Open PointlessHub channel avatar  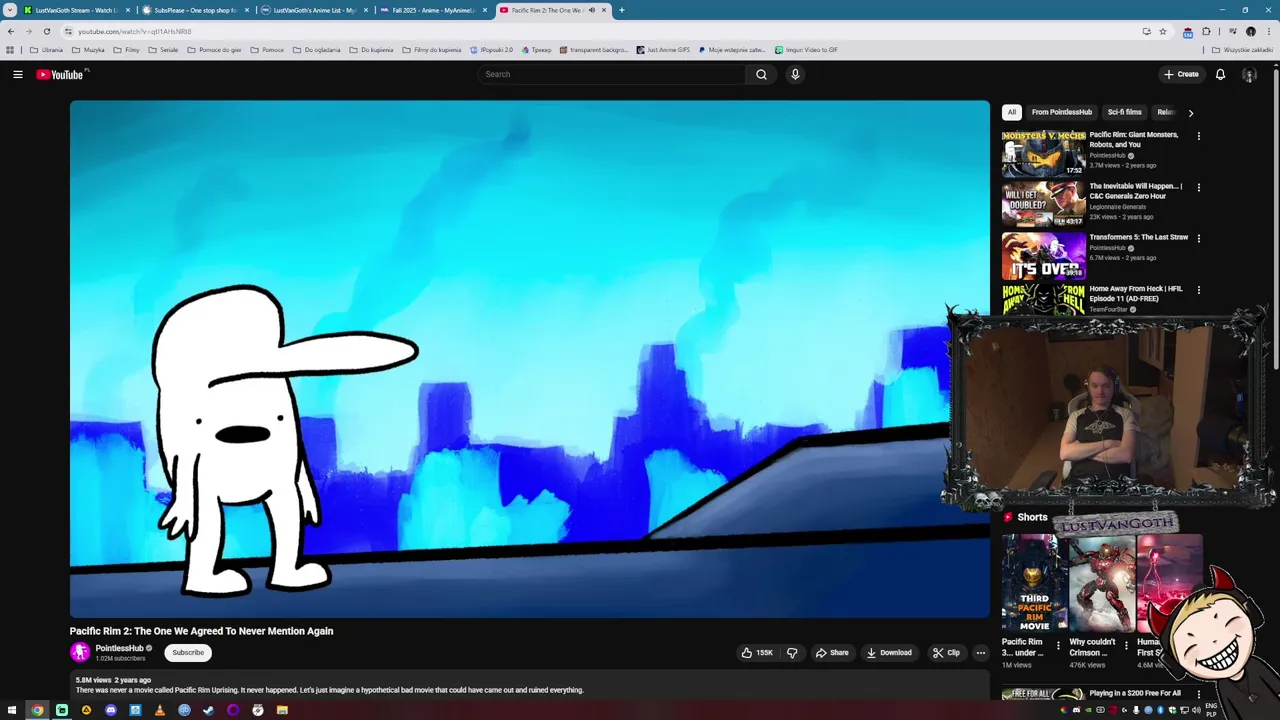click(x=80, y=653)
